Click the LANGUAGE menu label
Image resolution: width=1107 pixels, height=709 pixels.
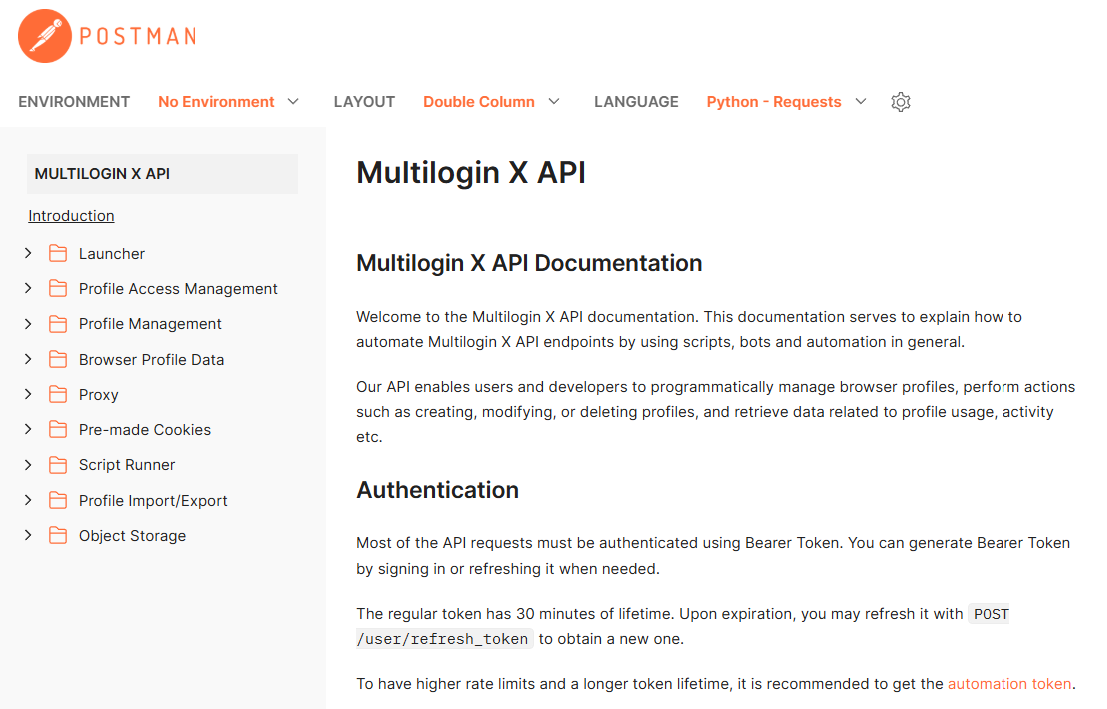tap(636, 102)
